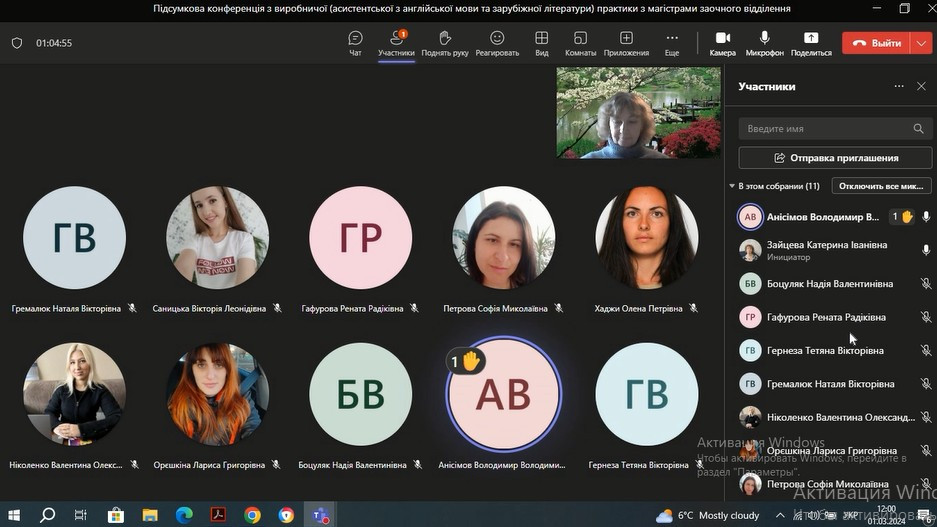937x527 pixels.
Task: Click the 'Отправка приглашения' button
Action: pyautogui.click(x=835, y=158)
